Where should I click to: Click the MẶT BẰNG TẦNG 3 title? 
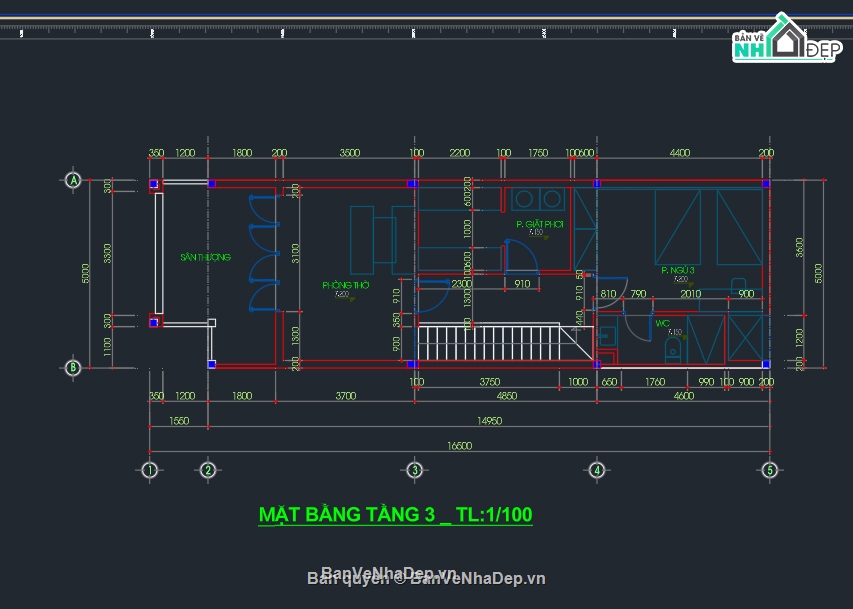395,515
